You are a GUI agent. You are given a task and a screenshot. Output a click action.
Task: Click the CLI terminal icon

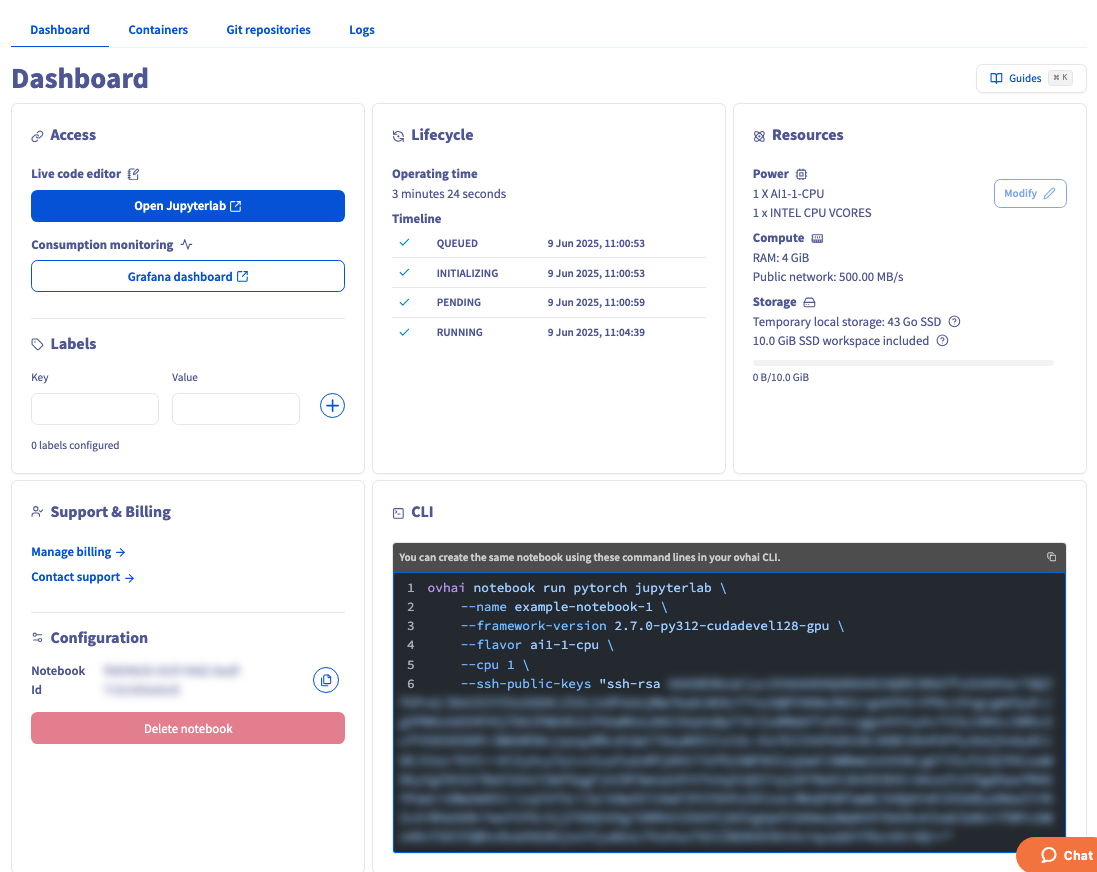click(x=399, y=513)
